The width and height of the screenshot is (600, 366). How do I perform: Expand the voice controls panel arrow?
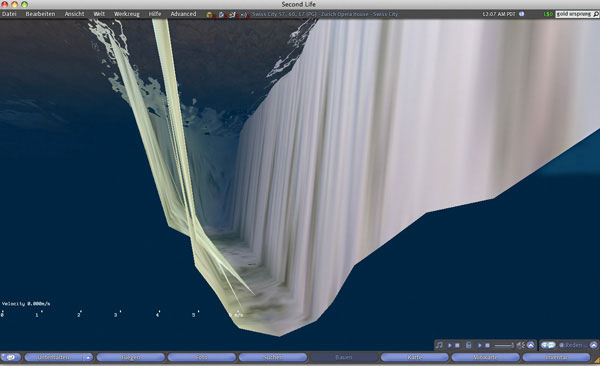(x=593, y=345)
